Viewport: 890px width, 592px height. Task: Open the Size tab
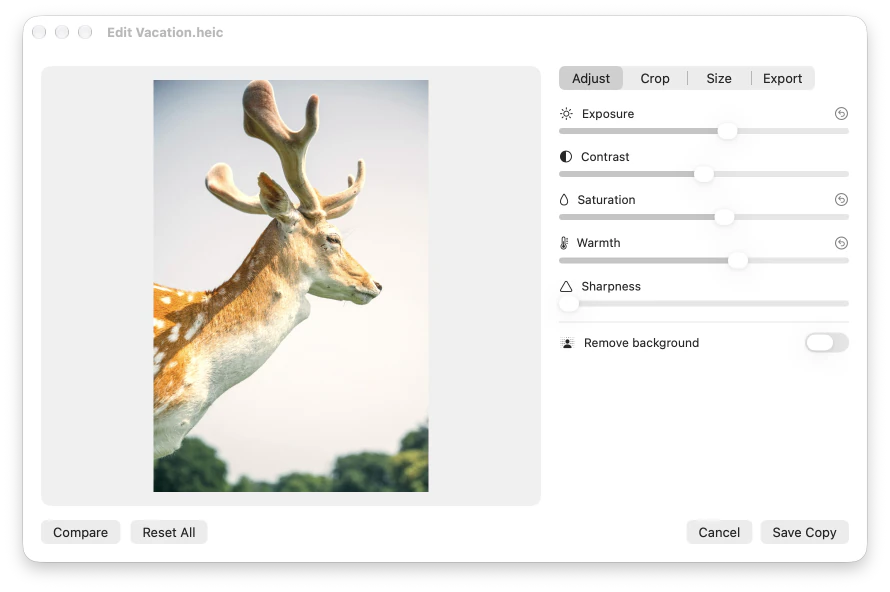tap(719, 78)
